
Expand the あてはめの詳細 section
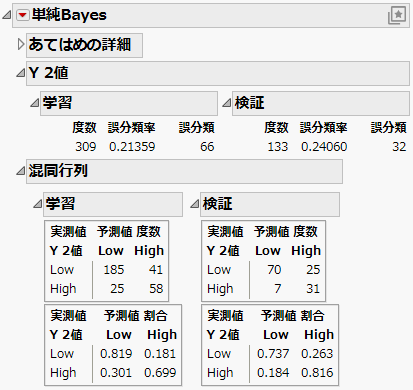(x=21, y=44)
